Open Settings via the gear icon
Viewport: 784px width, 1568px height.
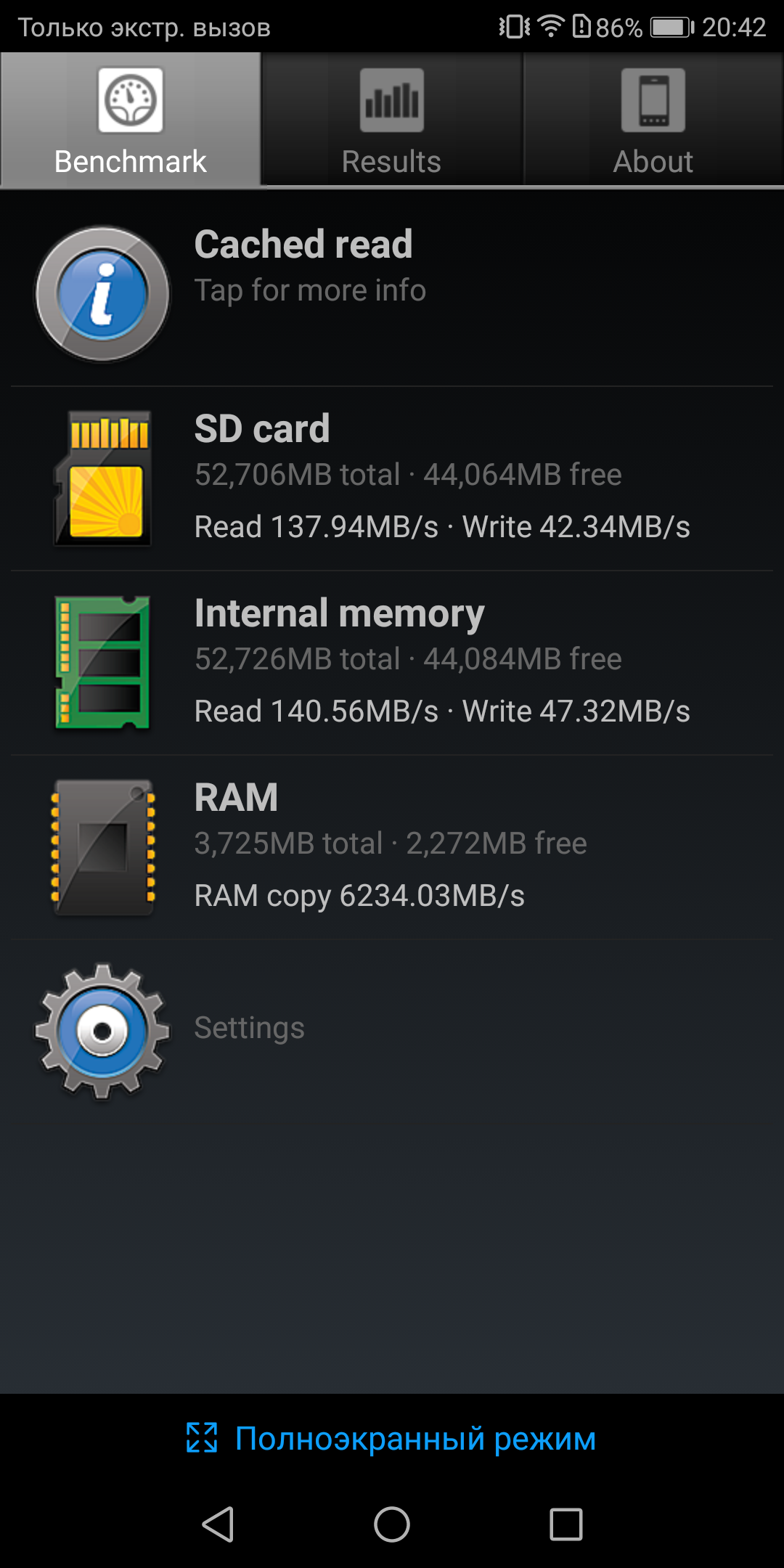pyautogui.click(x=102, y=1031)
